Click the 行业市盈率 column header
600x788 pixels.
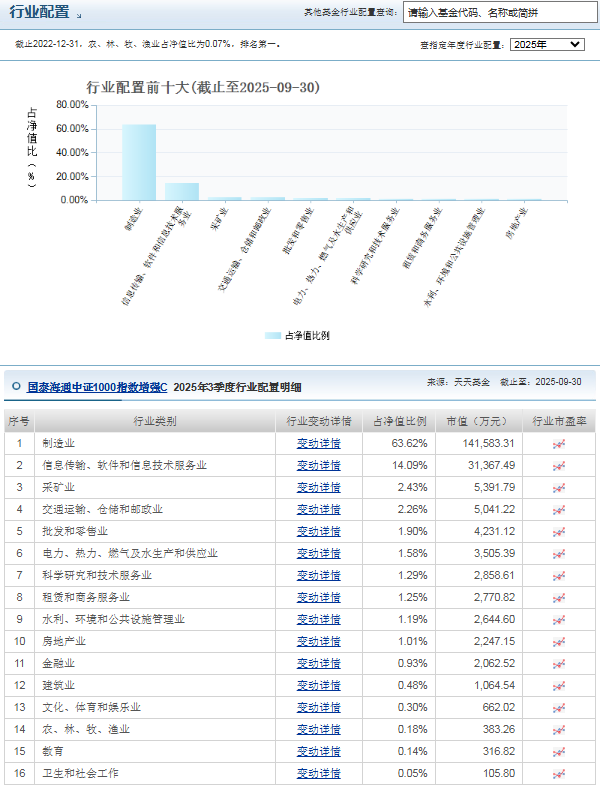559,421
